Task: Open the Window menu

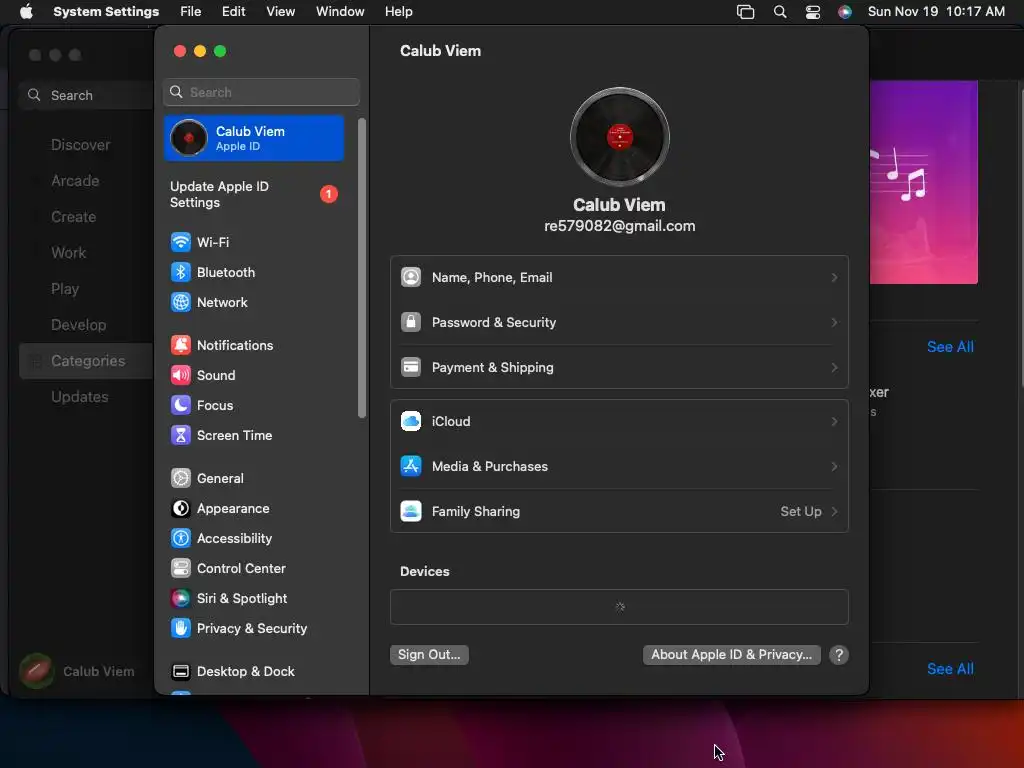Action: coord(340,12)
